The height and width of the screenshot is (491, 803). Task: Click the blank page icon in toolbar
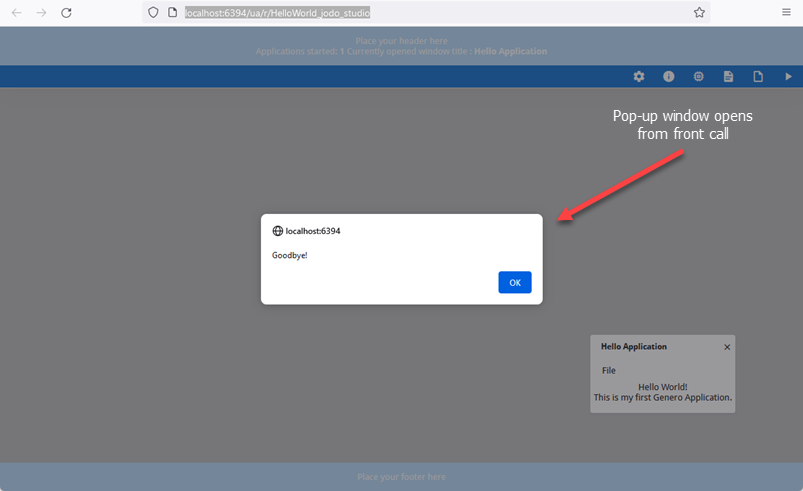(758, 77)
